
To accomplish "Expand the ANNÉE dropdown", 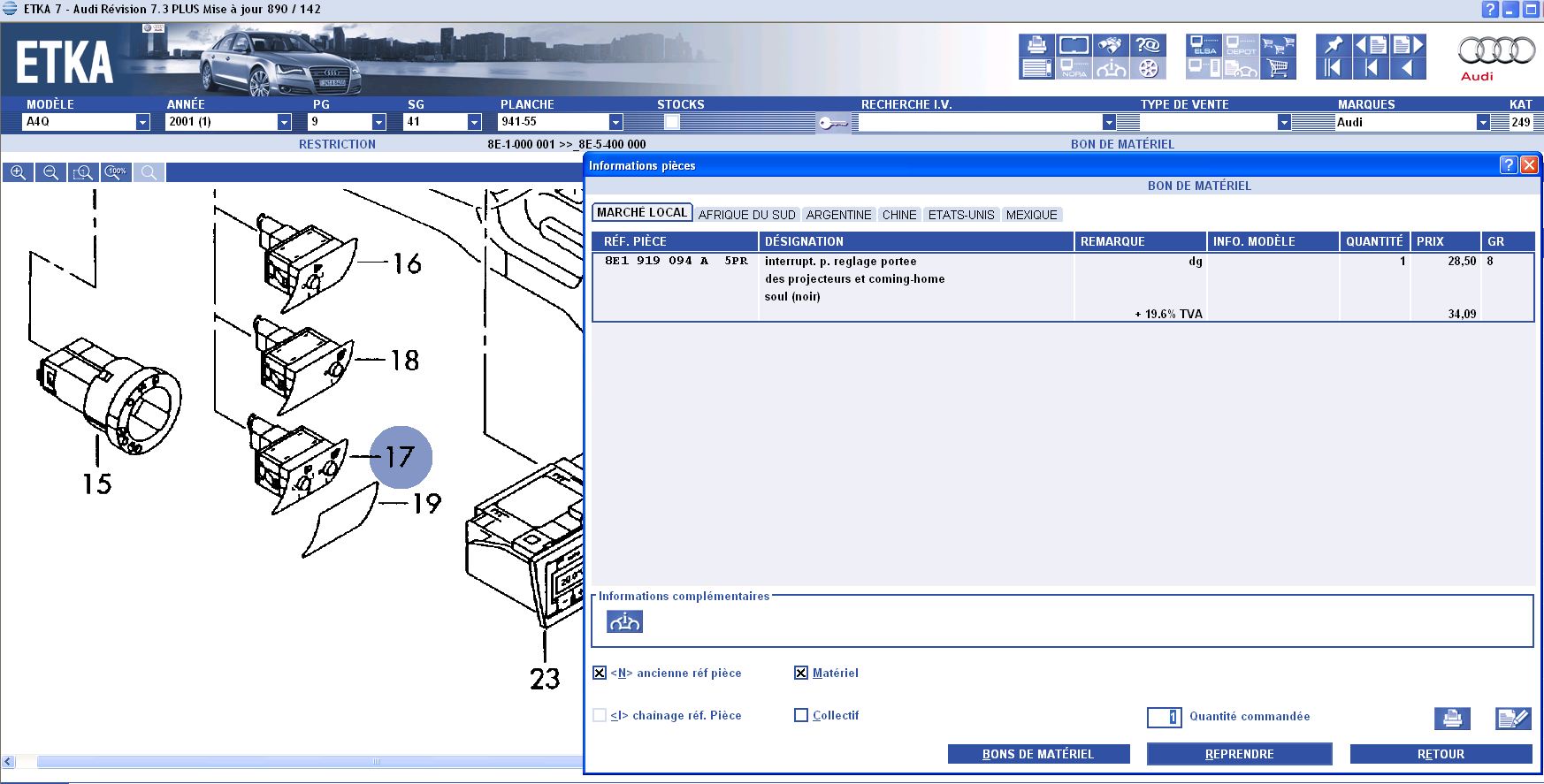I will click(x=284, y=122).
